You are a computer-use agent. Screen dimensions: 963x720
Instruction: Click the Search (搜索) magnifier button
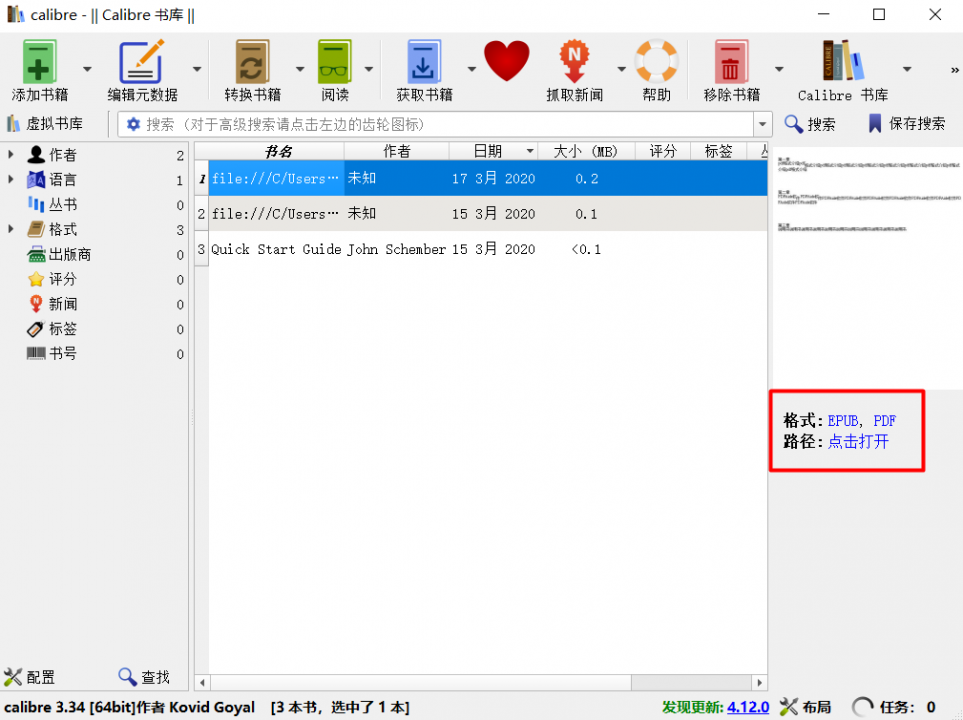click(810, 124)
